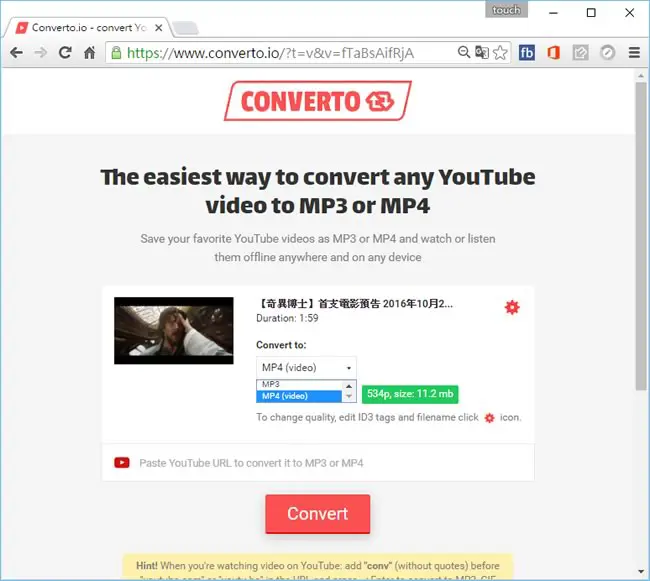Go to the browser home page icon
650x581 pixels.
pyautogui.click(x=90, y=53)
